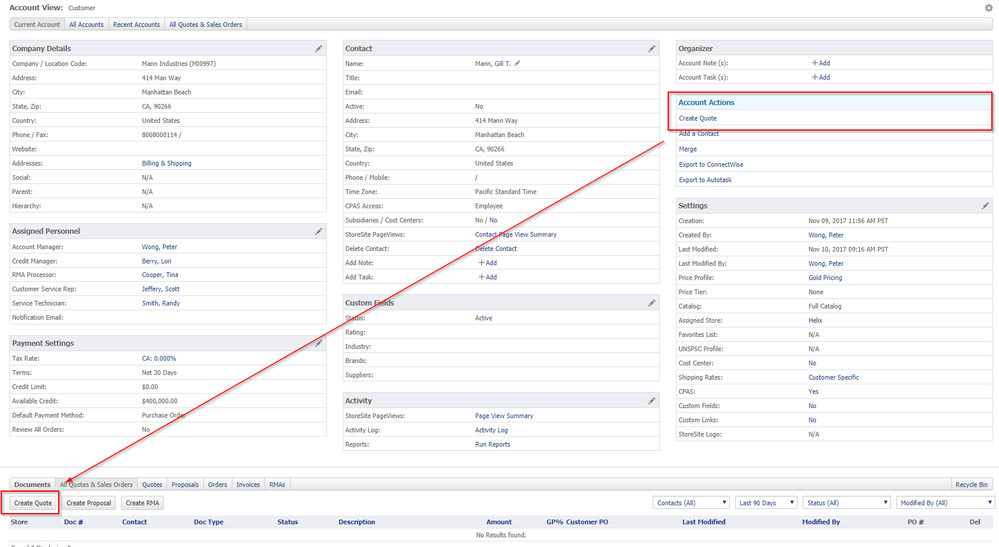This screenshot has height=547, width=999.
Task: Edit Assigned Personnel via pencil icon
Action: point(319,231)
